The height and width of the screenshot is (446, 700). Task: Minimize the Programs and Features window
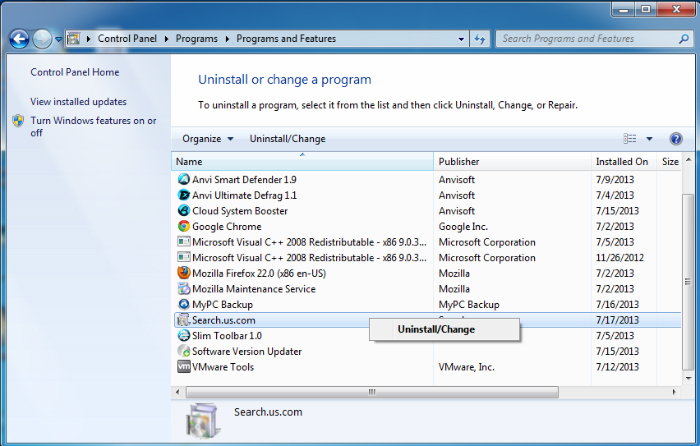click(624, 9)
